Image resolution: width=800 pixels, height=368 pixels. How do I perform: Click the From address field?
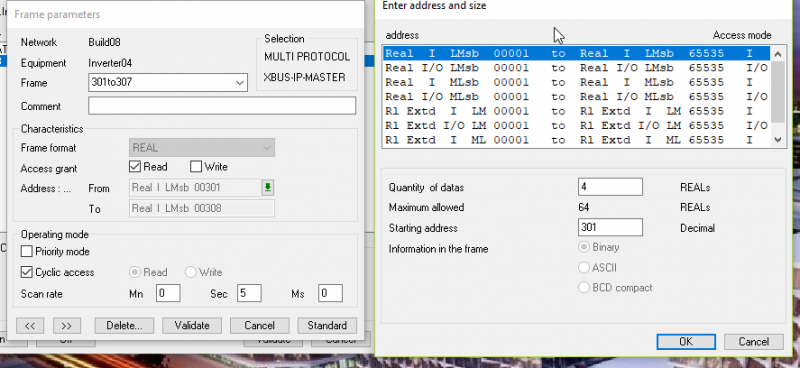tap(195, 188)
